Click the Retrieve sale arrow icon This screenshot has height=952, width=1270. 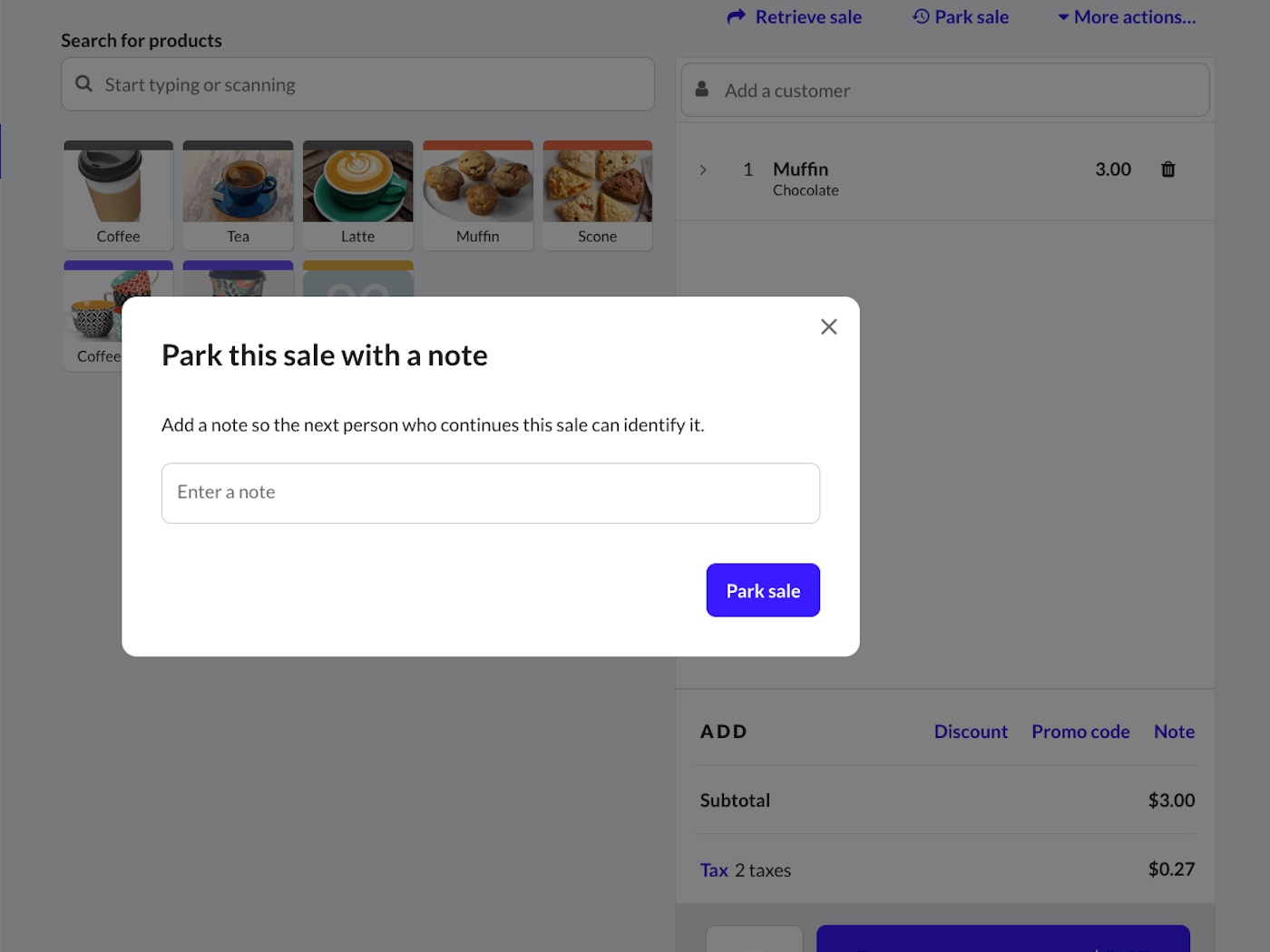pos(736,17)
